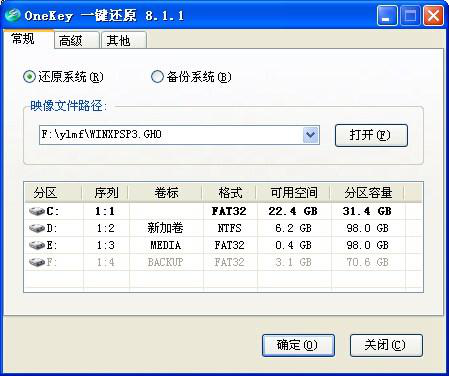Click the E: drive icon
Viewport: 449px width, 376px height.
click(36, 245)
